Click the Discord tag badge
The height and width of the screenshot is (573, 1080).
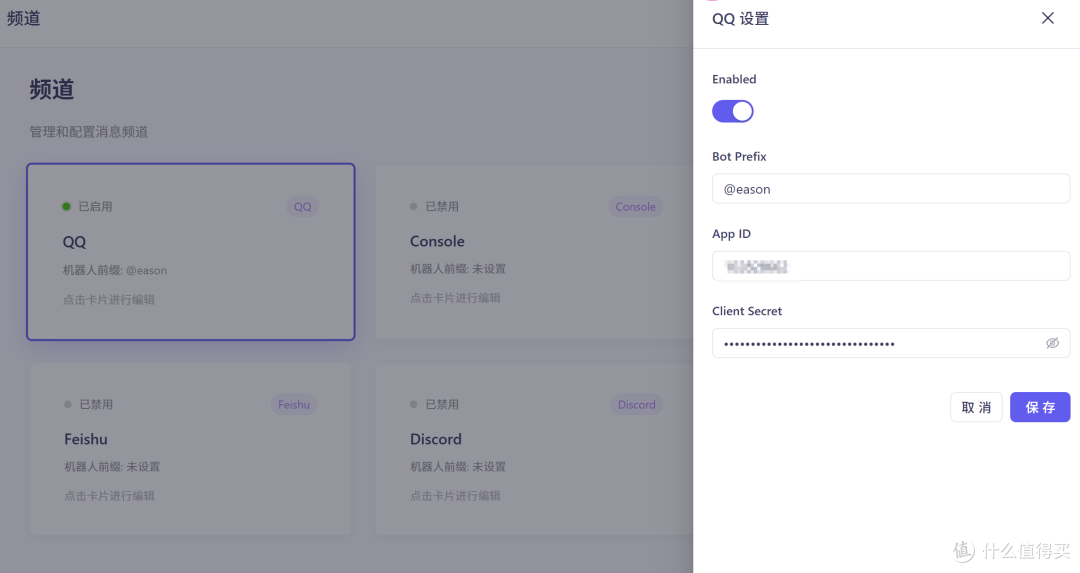tap(637, 405)
